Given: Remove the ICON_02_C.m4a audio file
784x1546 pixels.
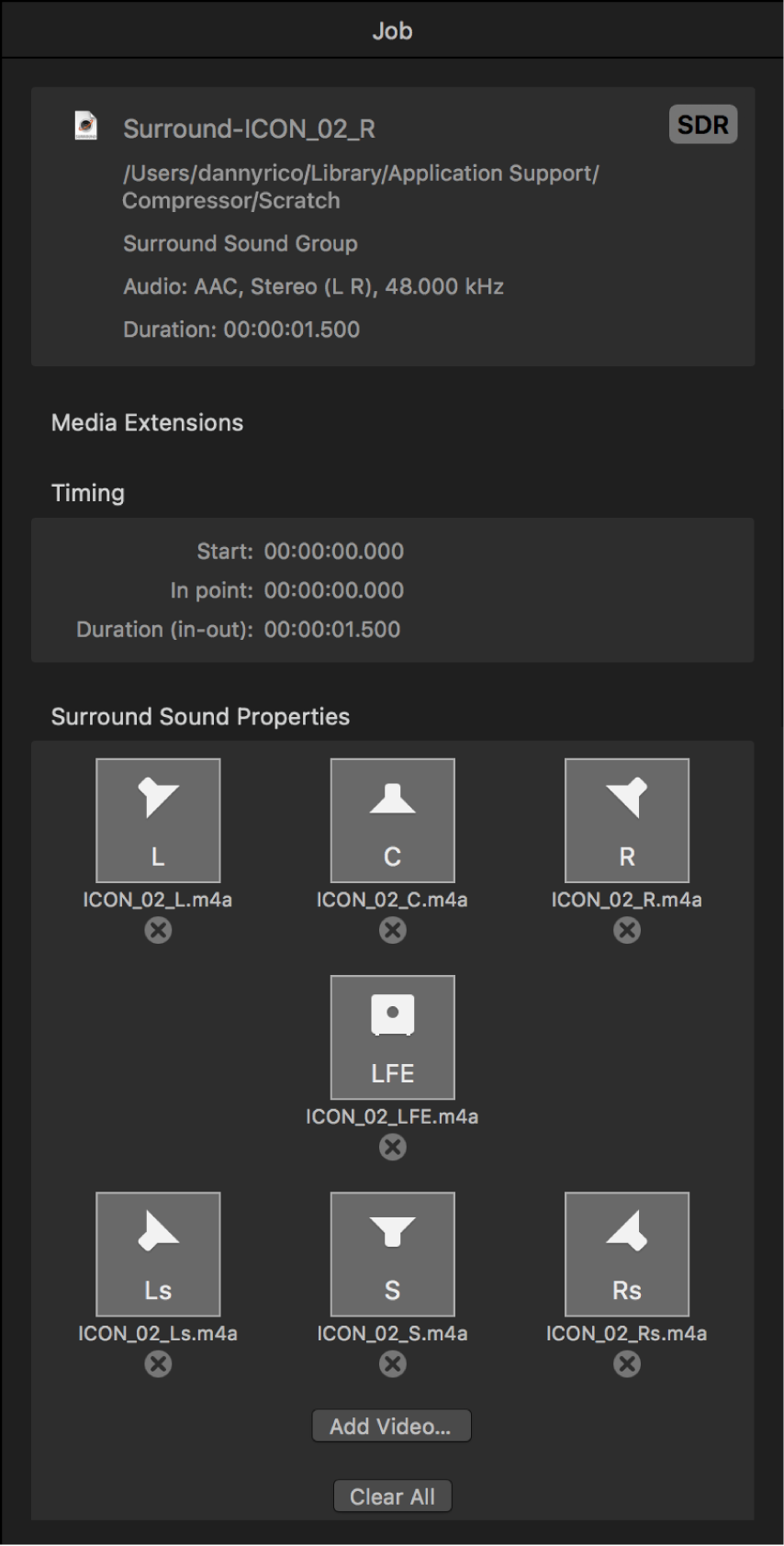Looking at the screenshot, I should pos(392,931).
